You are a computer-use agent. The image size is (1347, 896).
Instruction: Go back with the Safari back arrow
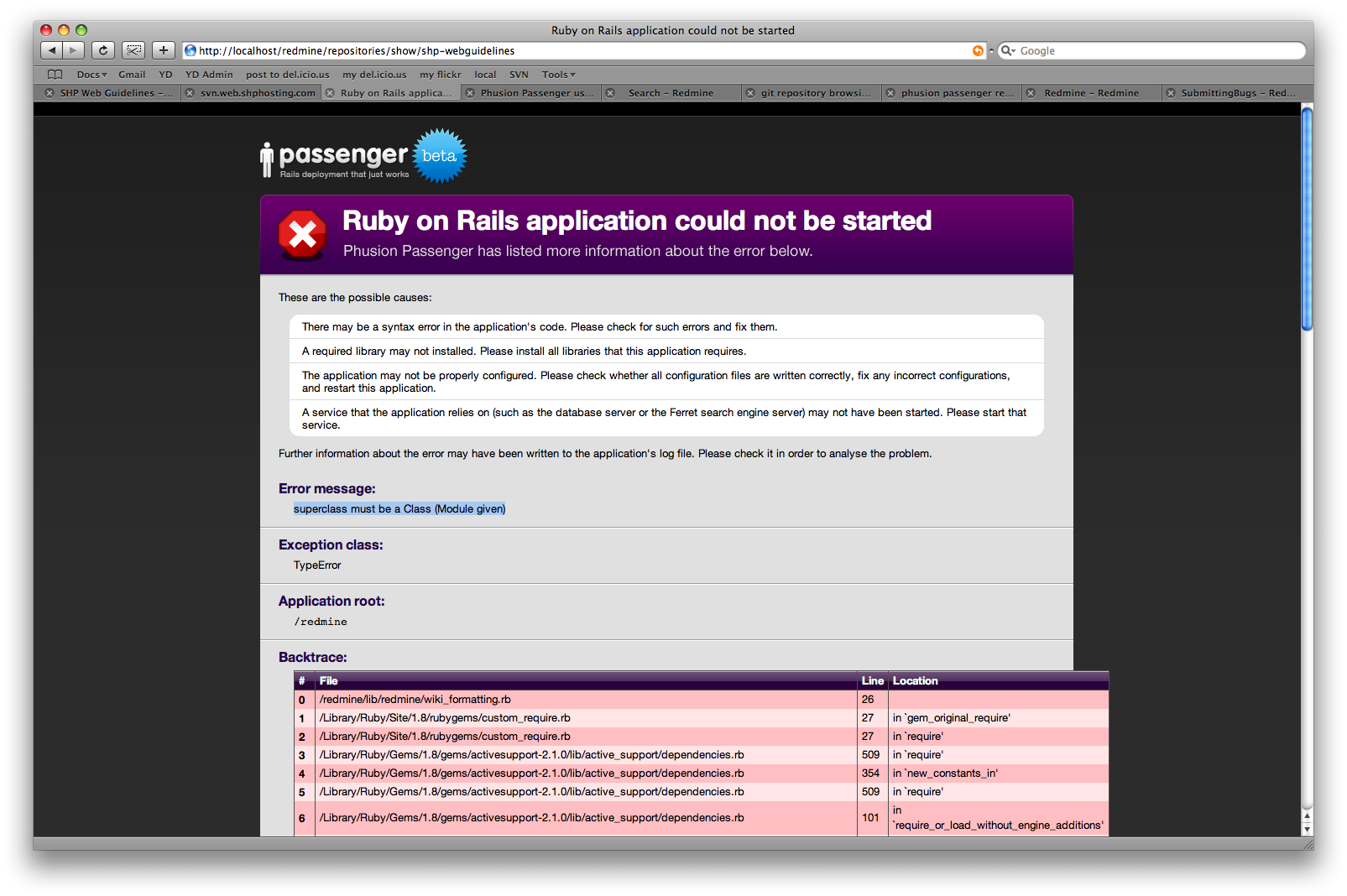[x=52, y=50]
